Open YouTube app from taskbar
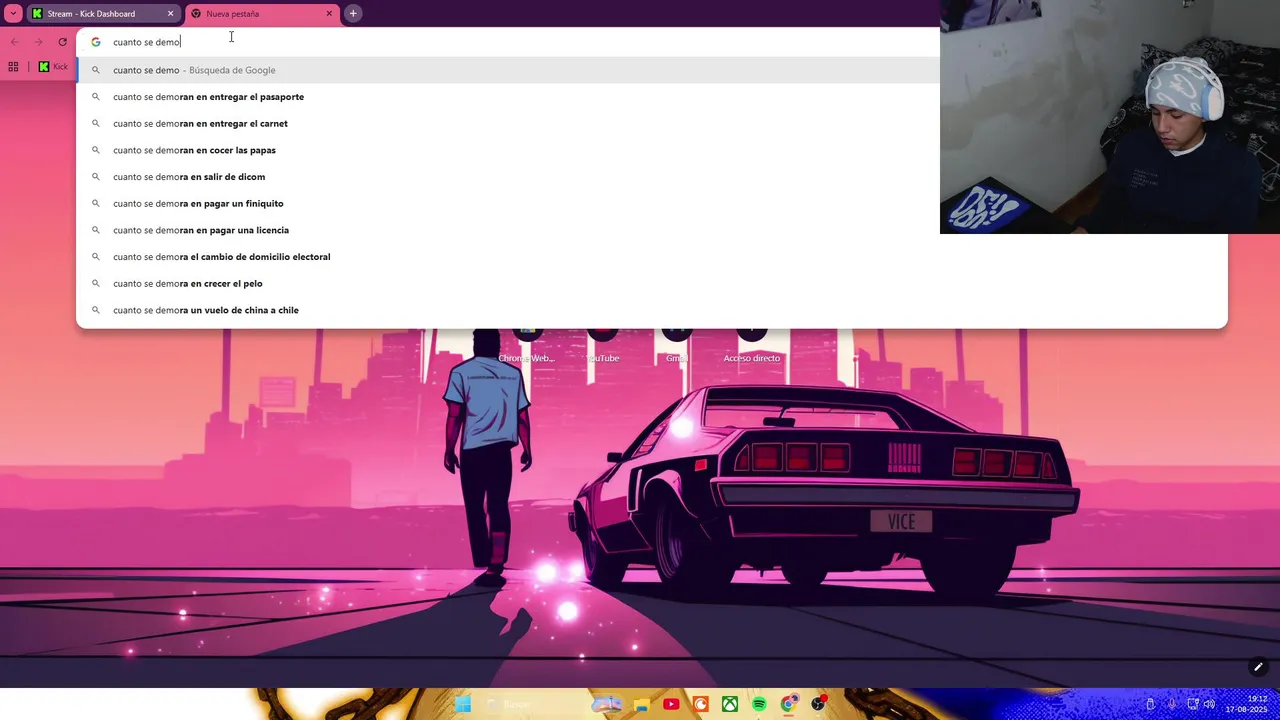Image resolution: width=1280 pixels, height=720 pixels. [671, 704]
